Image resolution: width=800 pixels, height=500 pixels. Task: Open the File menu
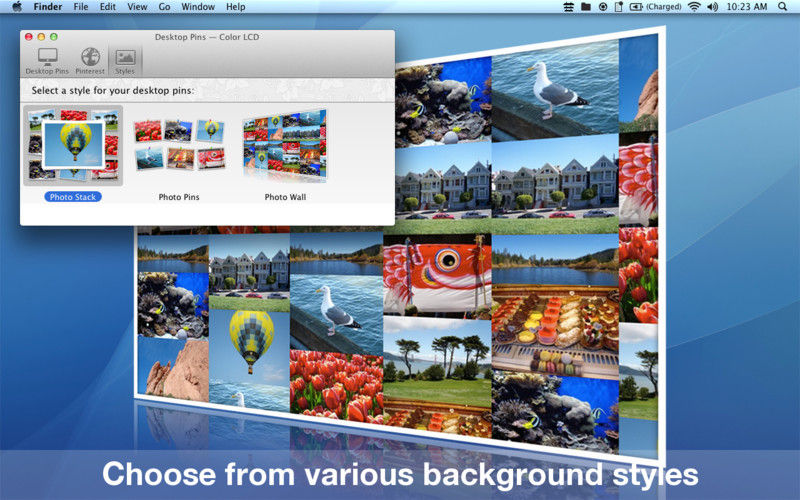[81, 7]
